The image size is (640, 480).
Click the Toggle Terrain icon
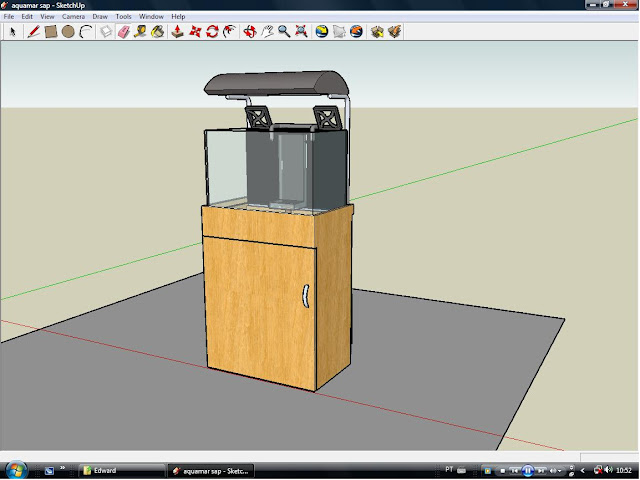coord(339,31)
